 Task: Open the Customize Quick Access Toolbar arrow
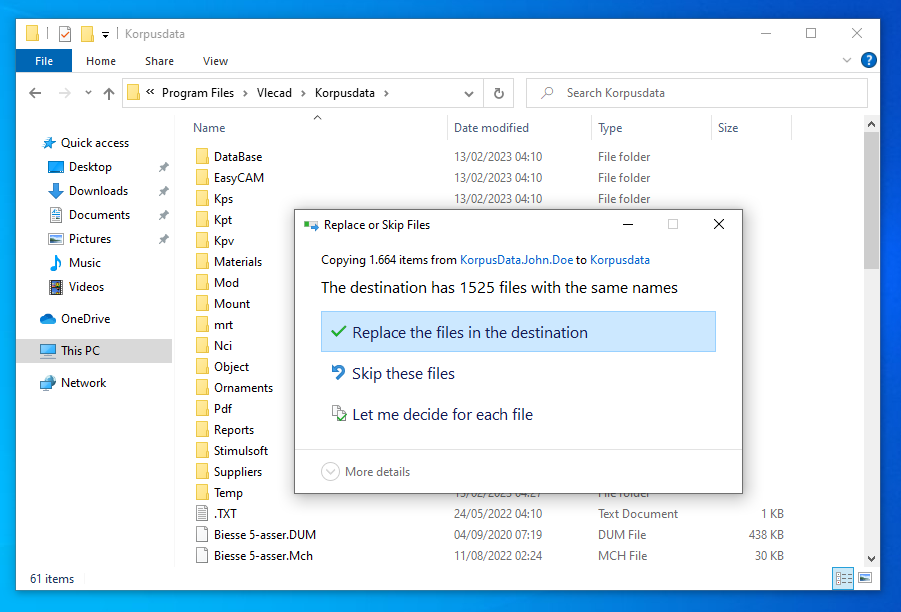(105, 34)
